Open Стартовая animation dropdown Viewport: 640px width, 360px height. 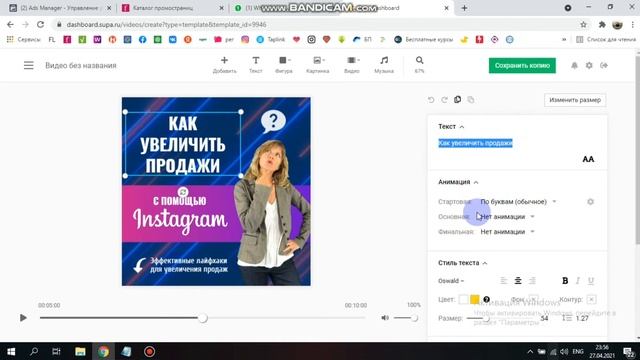tap(518, 202)
